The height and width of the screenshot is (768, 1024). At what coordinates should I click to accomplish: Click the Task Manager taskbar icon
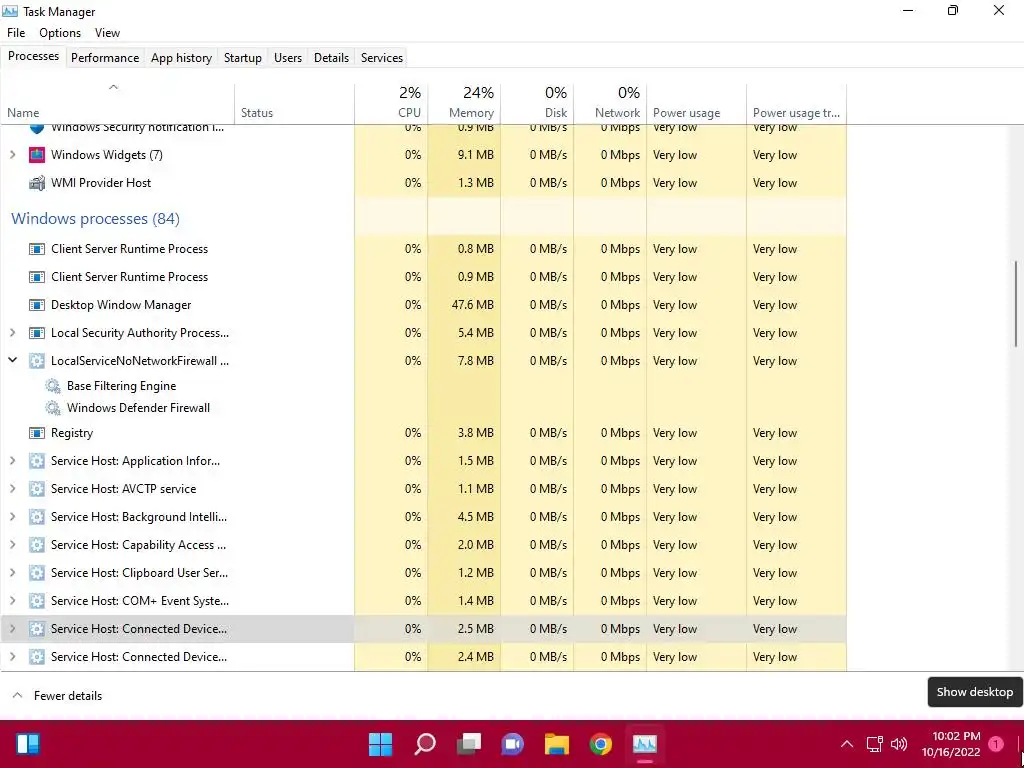pos(645,744)
